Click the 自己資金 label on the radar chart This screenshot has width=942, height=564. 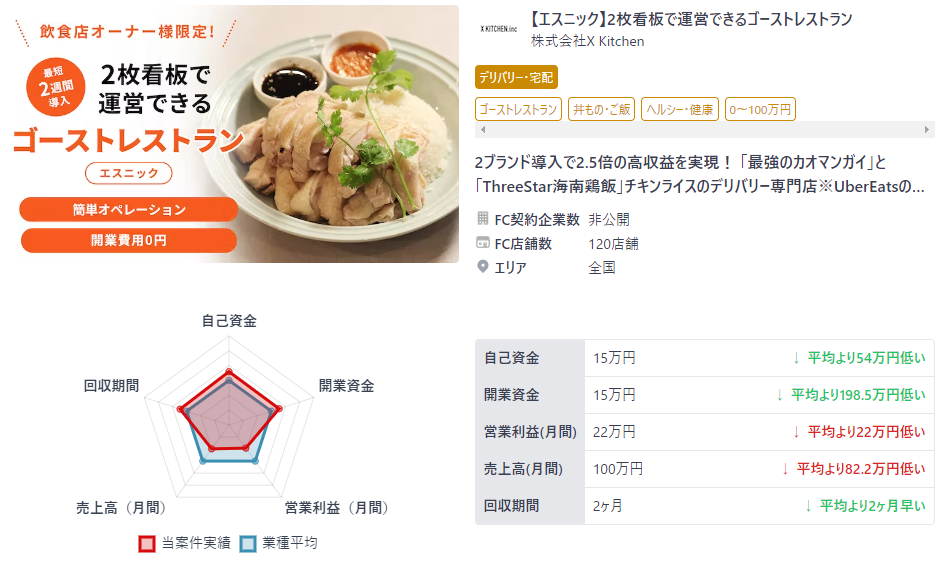pos(229,321)
